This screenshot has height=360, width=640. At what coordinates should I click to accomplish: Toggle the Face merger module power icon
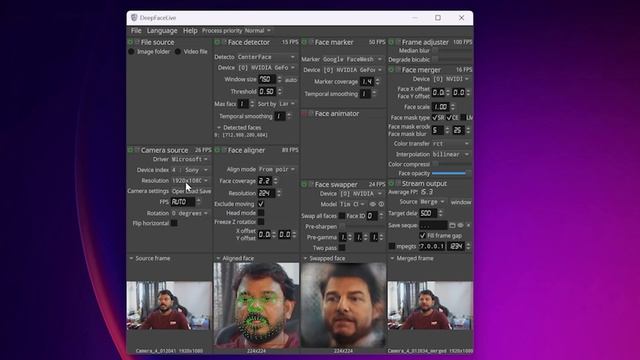point(391,70)
